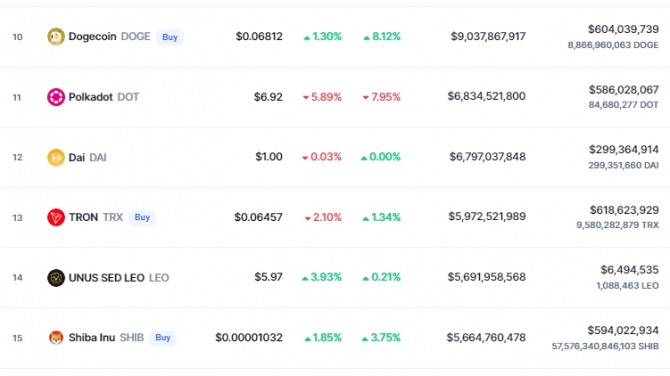Image resolution: width=670 pixels, height=376 pixels.
Task: Click Dai volume $299,364,914
Action: click(x=623, y=150)
